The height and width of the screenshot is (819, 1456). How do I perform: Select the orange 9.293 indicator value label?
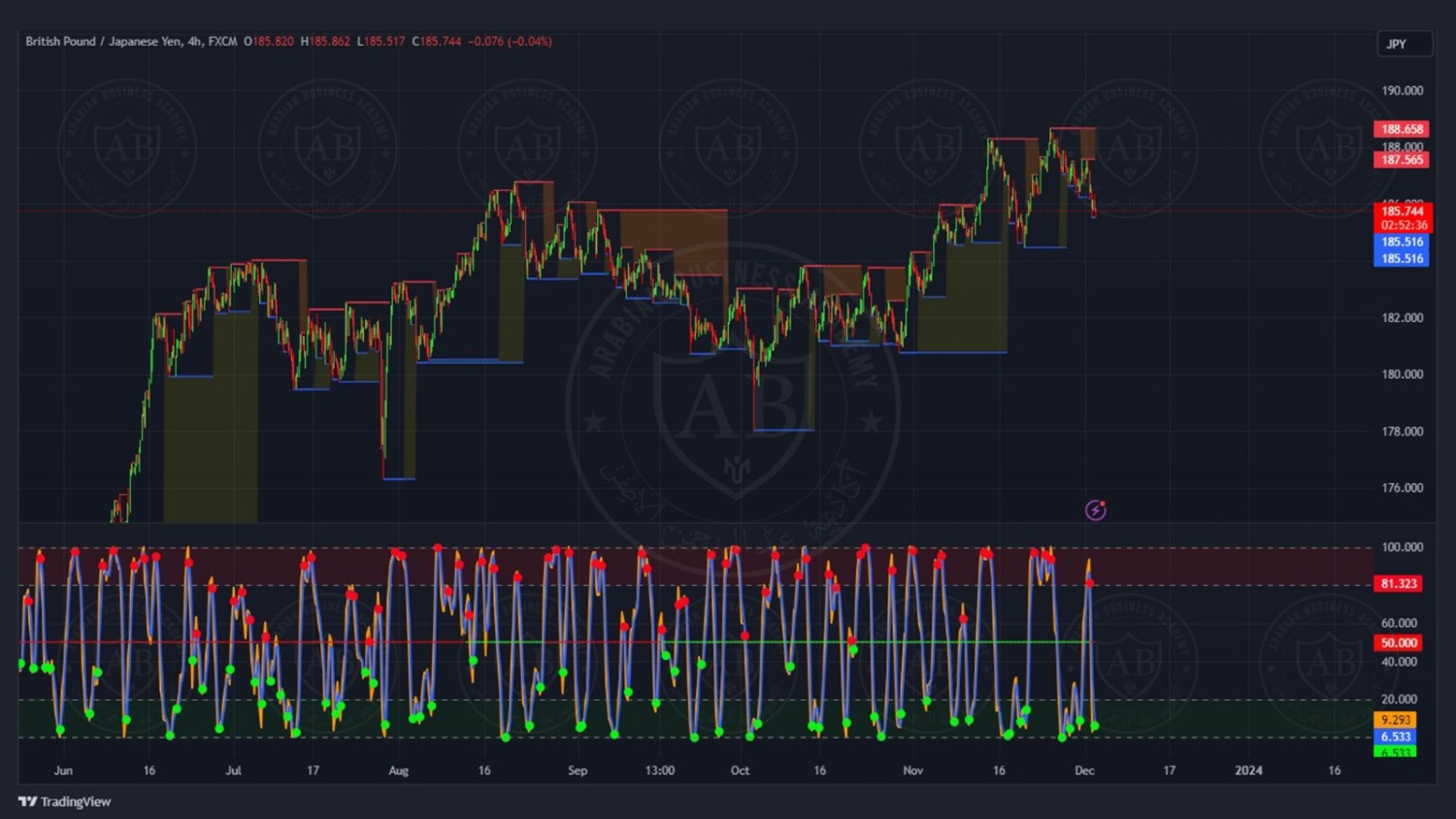(x=1395, y=720)
